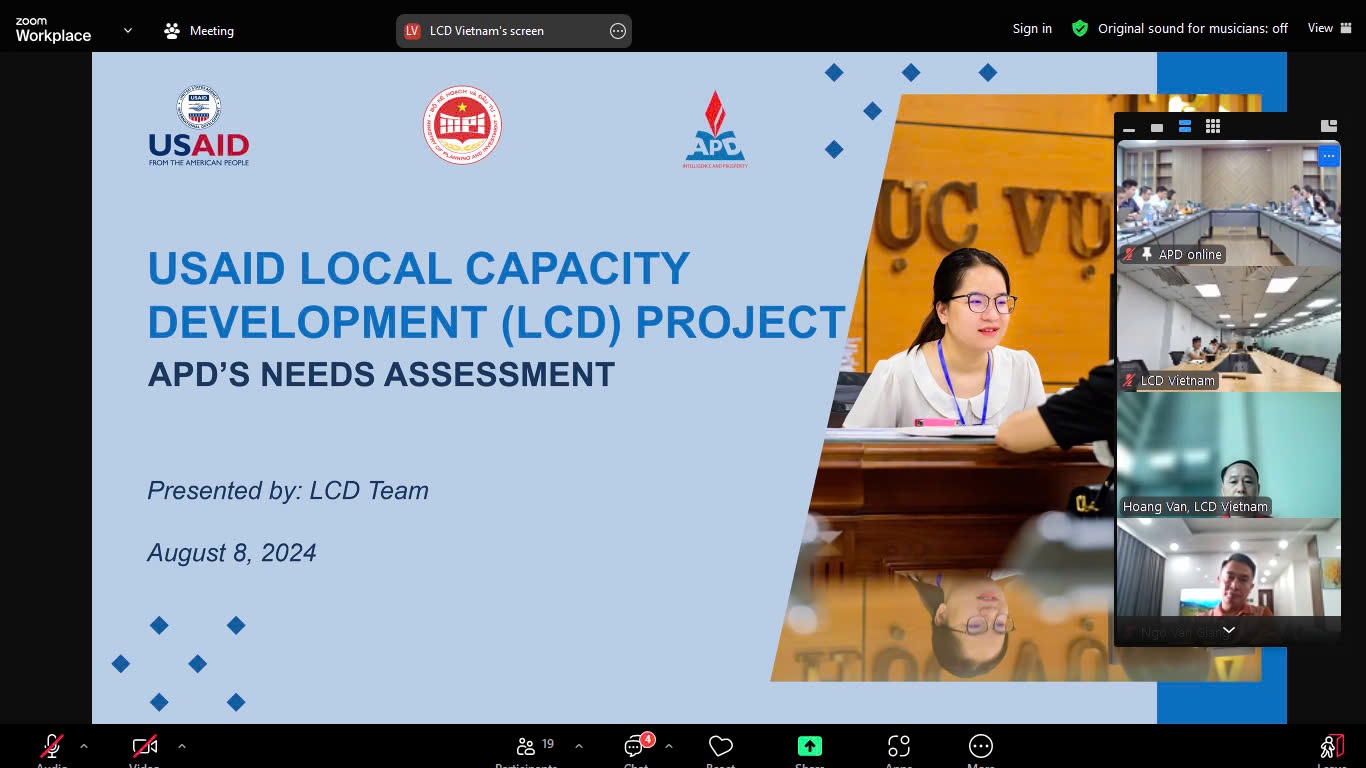The image size is (1366, 768).
Task: Open the Zoom Workplace dropdown arrow
Action: coord(128,30)
